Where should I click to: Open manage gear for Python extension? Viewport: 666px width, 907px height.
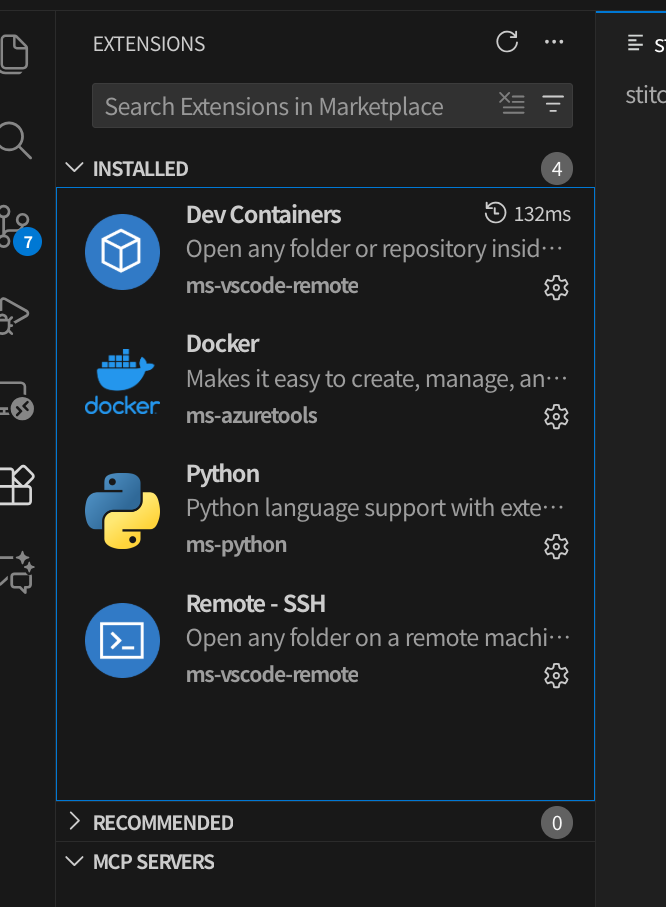555,546
